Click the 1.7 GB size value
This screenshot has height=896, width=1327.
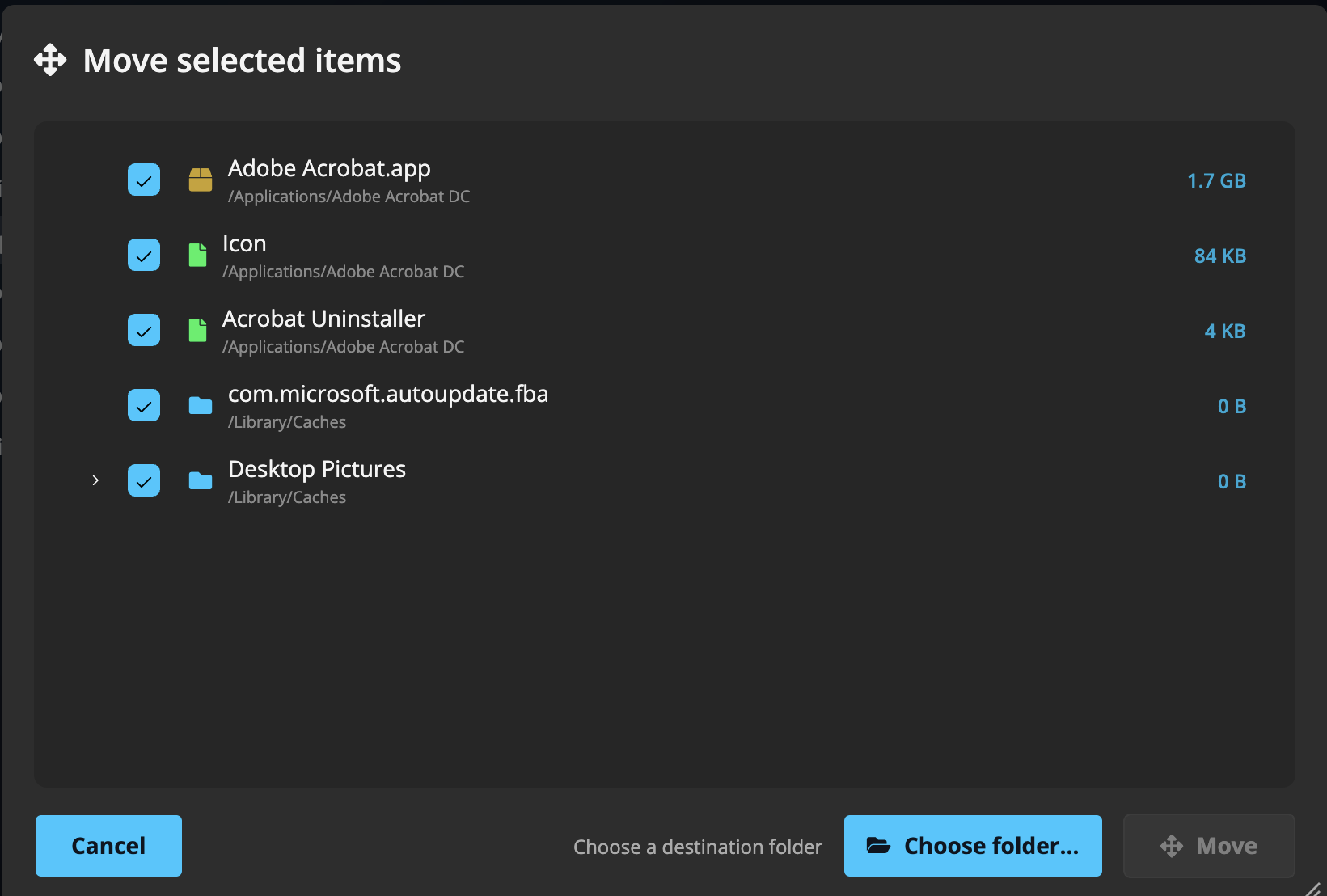pyautogui.click(x=1216, y=180)
